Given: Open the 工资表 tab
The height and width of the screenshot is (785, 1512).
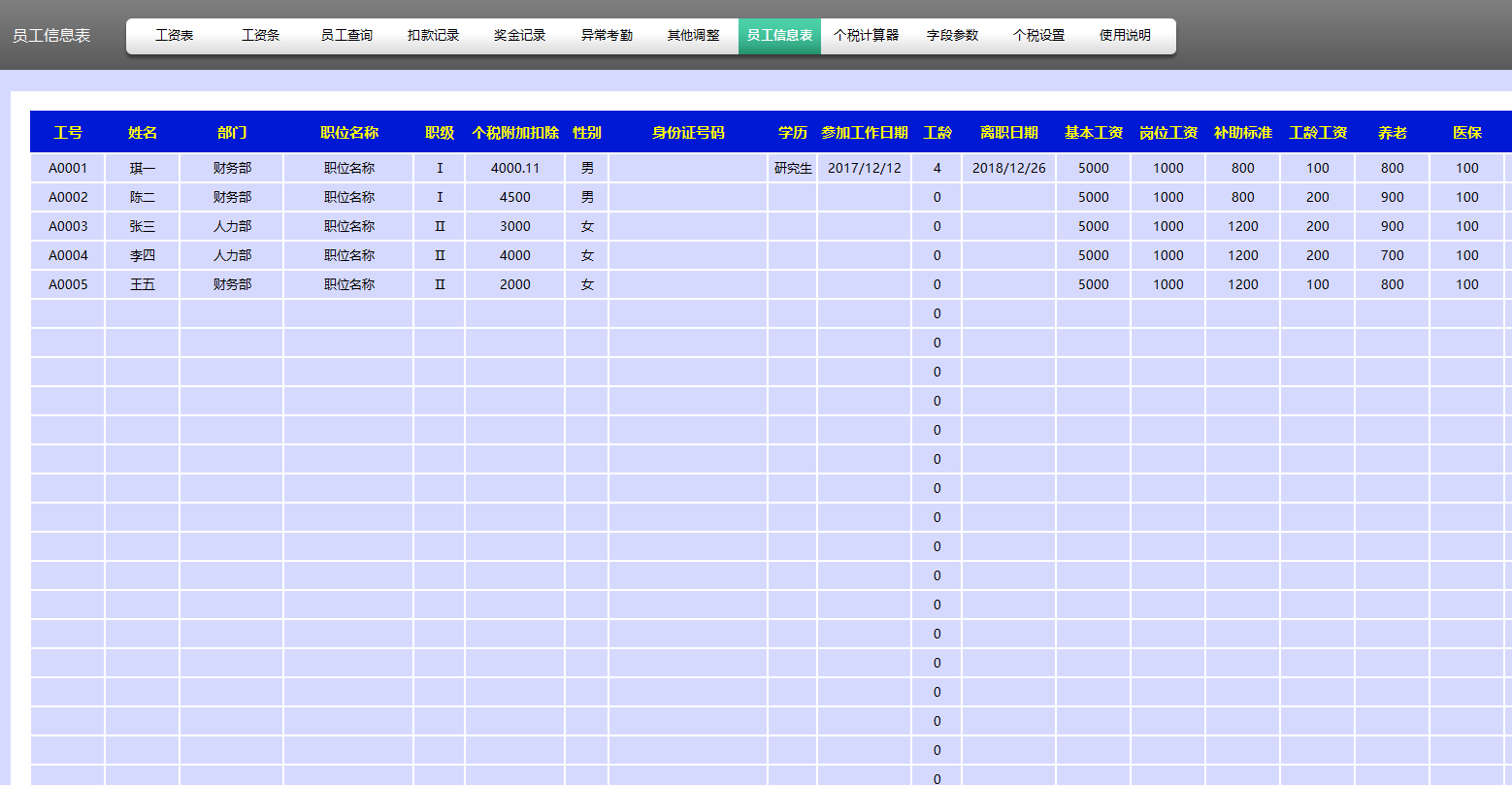Looking at the screenshot, I should tap(174, 36).
